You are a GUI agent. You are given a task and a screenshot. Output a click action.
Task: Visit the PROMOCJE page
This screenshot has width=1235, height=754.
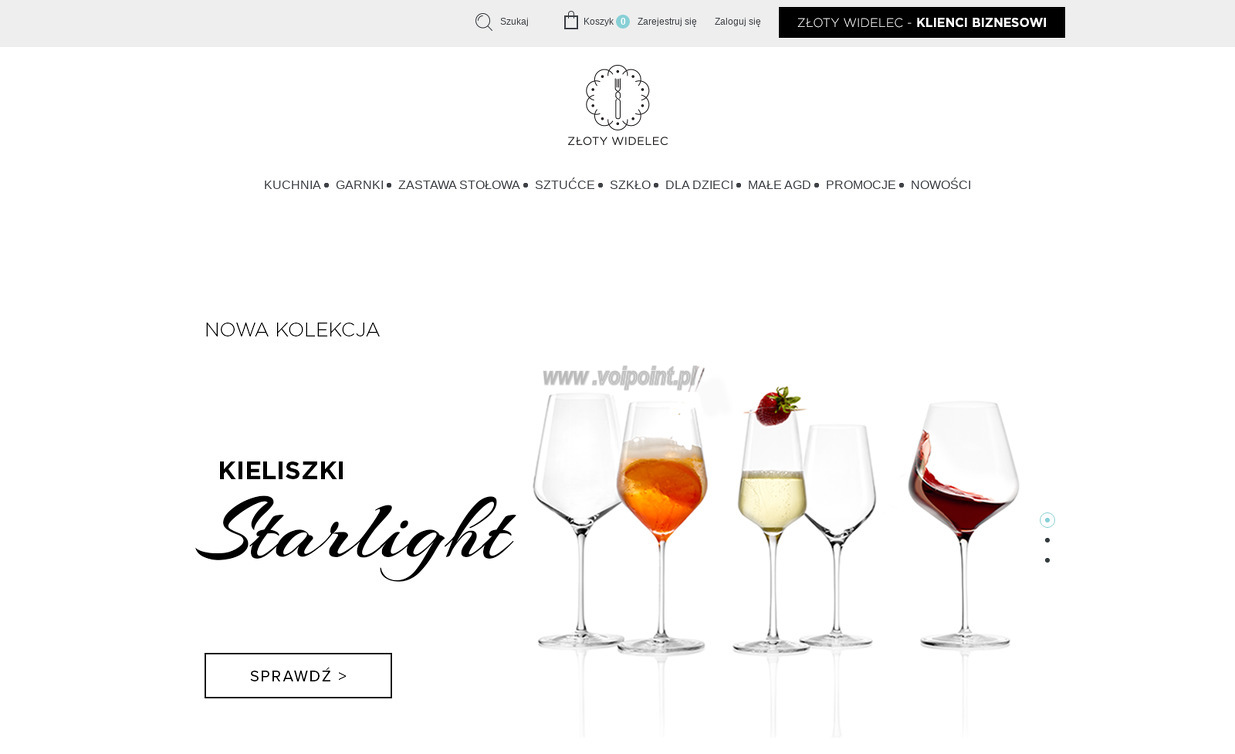tap(861, 185)
